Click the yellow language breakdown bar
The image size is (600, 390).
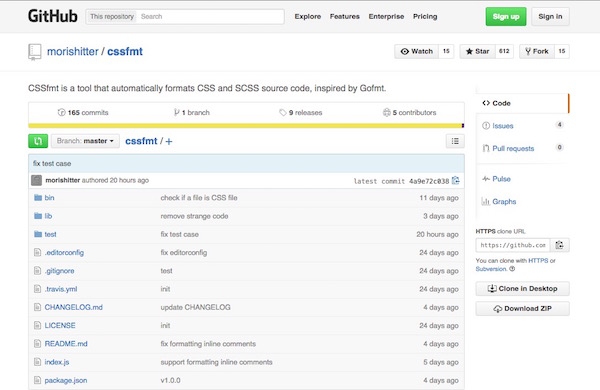(x=245, y=126)
